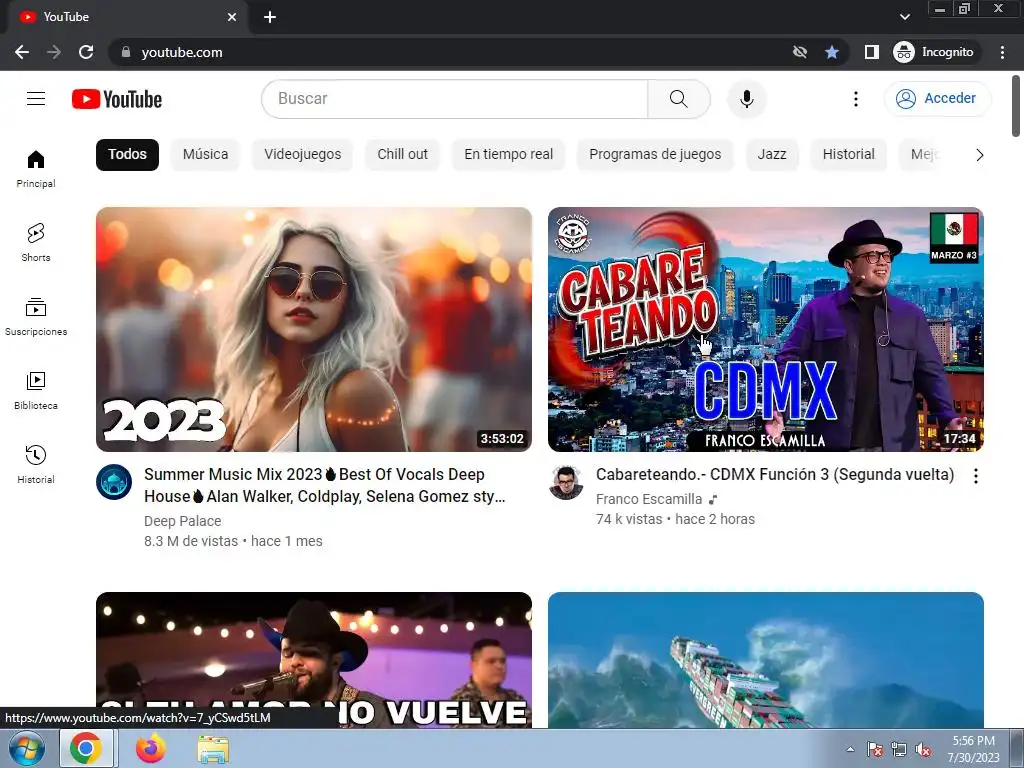Click the page vertical scrollbar
The width and height of the screenshot is (1024, 768).
[1016, 106]
